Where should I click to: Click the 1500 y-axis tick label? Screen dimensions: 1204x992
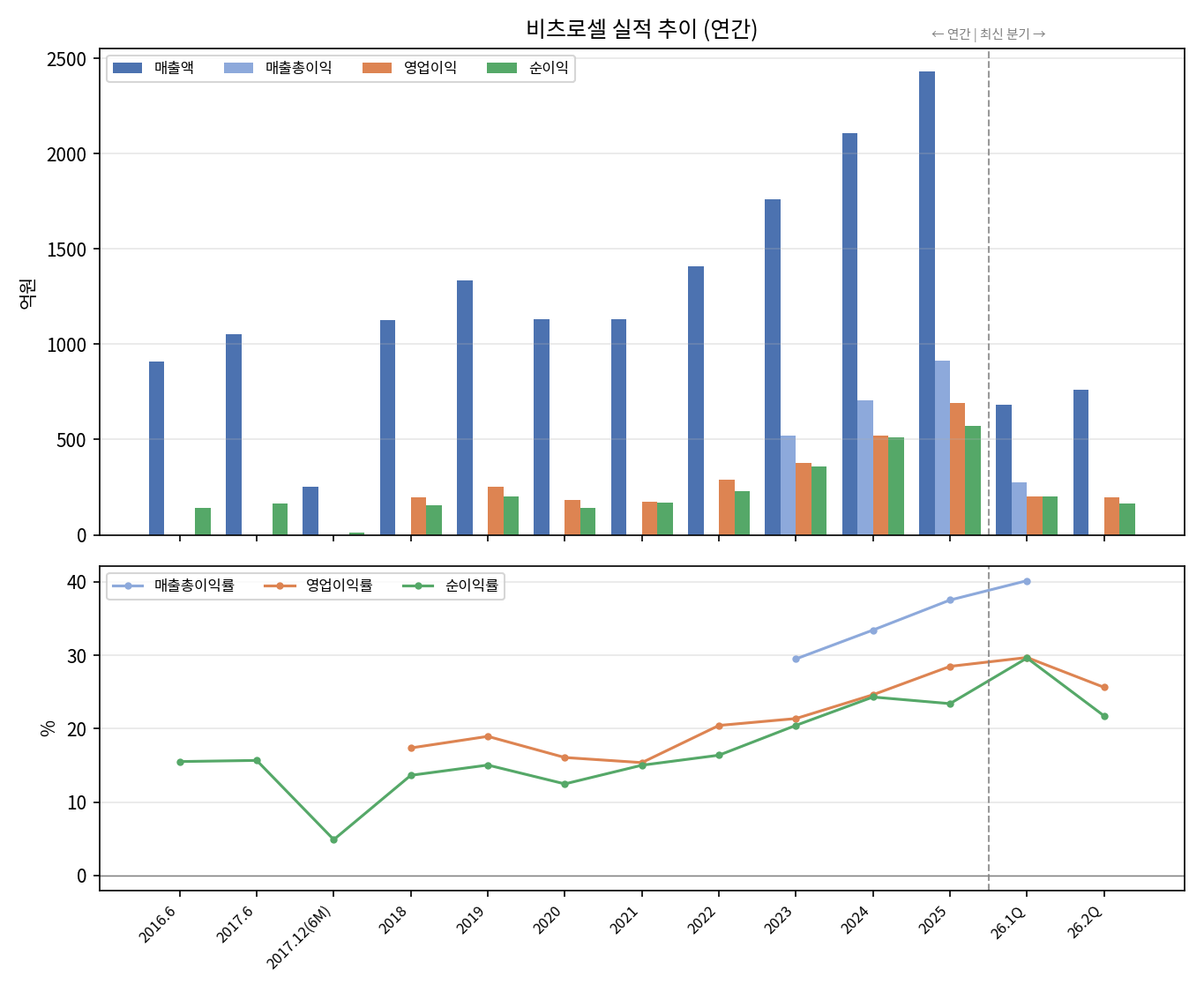click(67, 250)
